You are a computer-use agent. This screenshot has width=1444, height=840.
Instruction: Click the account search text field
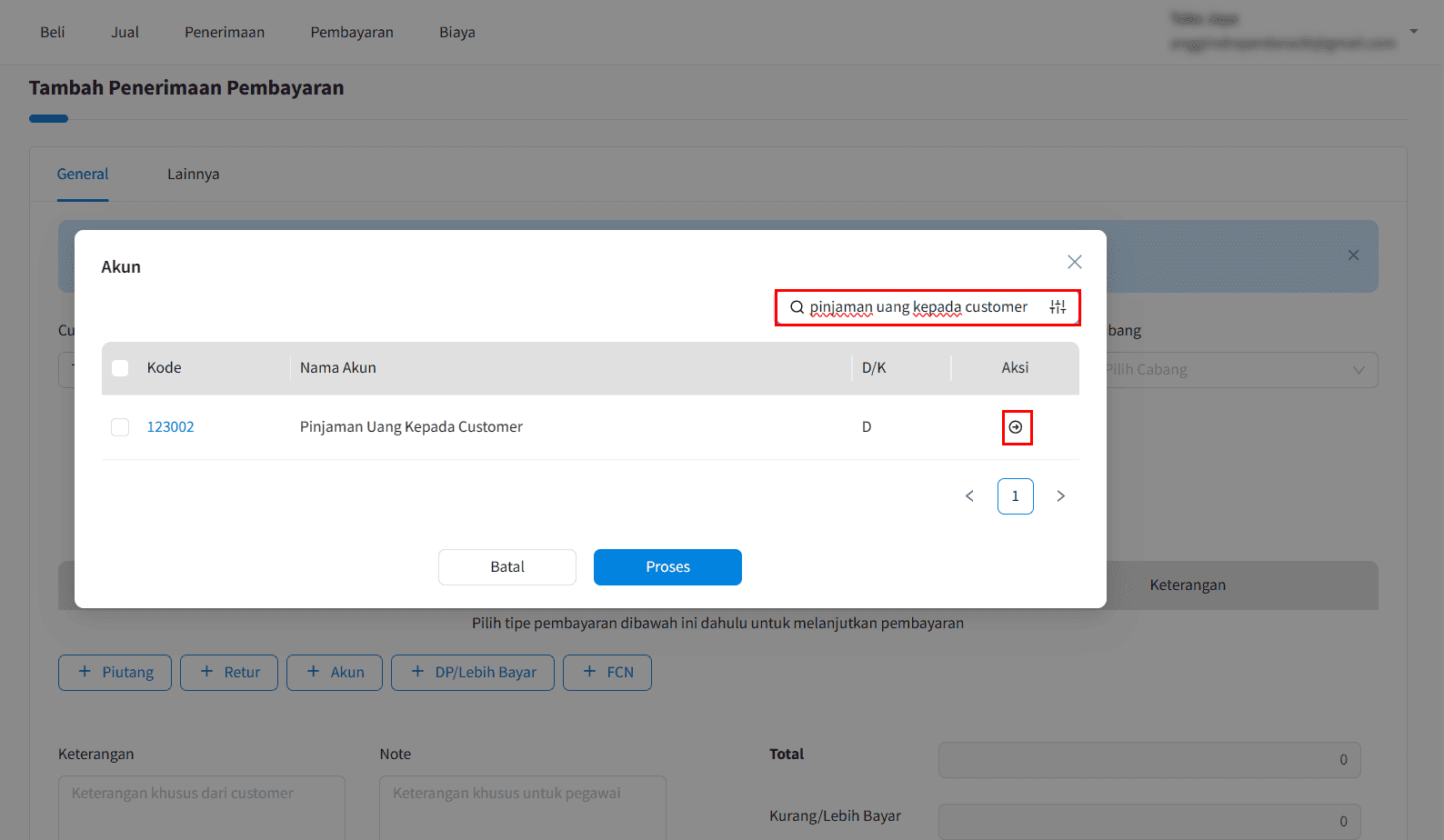tap(918, 307)
